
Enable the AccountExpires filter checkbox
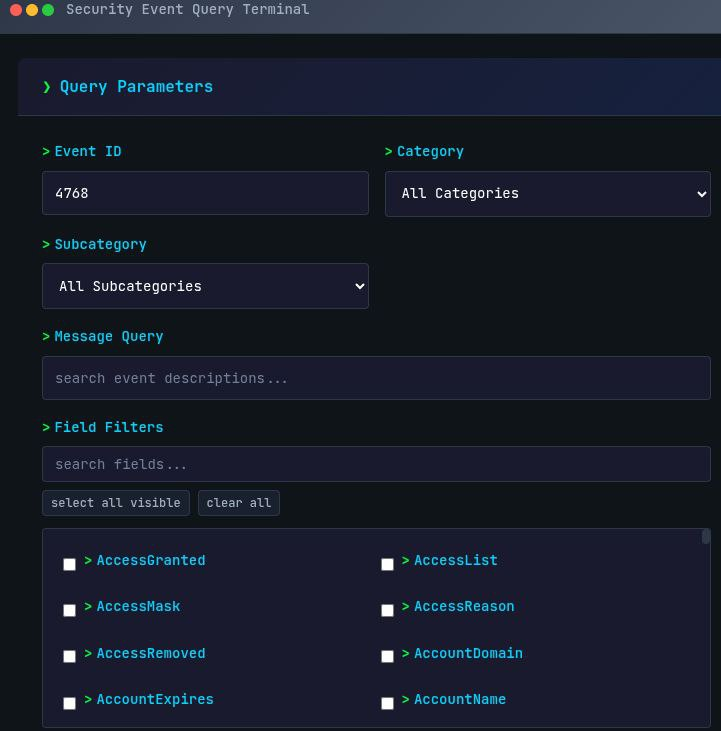pos(69,703)
